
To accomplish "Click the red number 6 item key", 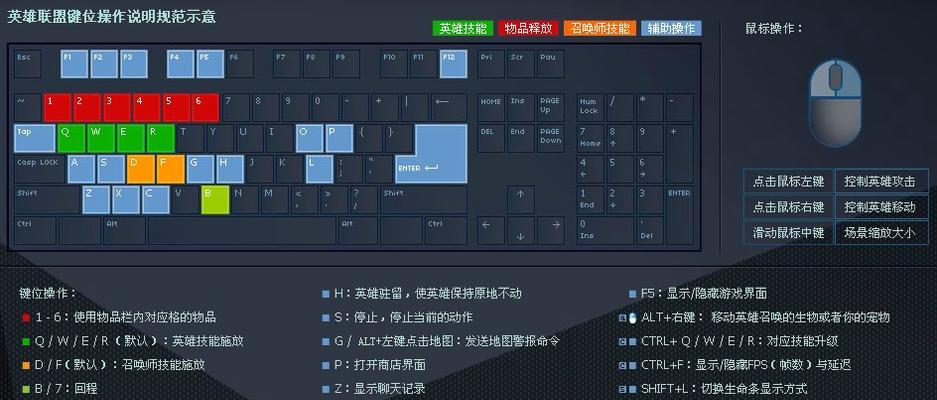I will (x=205, y=107).
